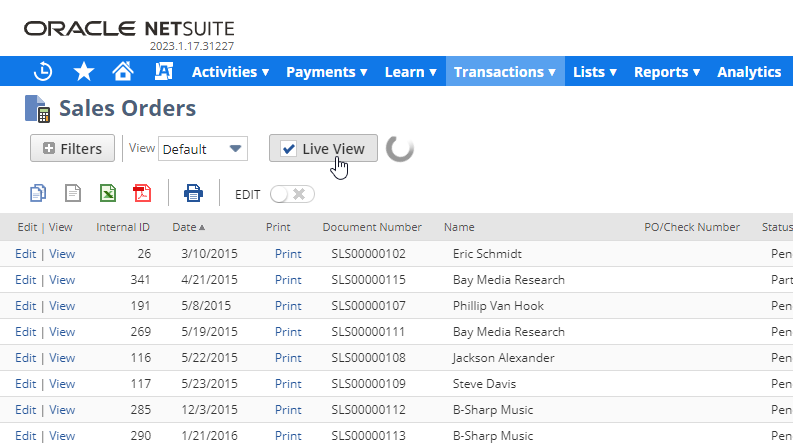Print sales order SLS00000102

click(288, 254)
